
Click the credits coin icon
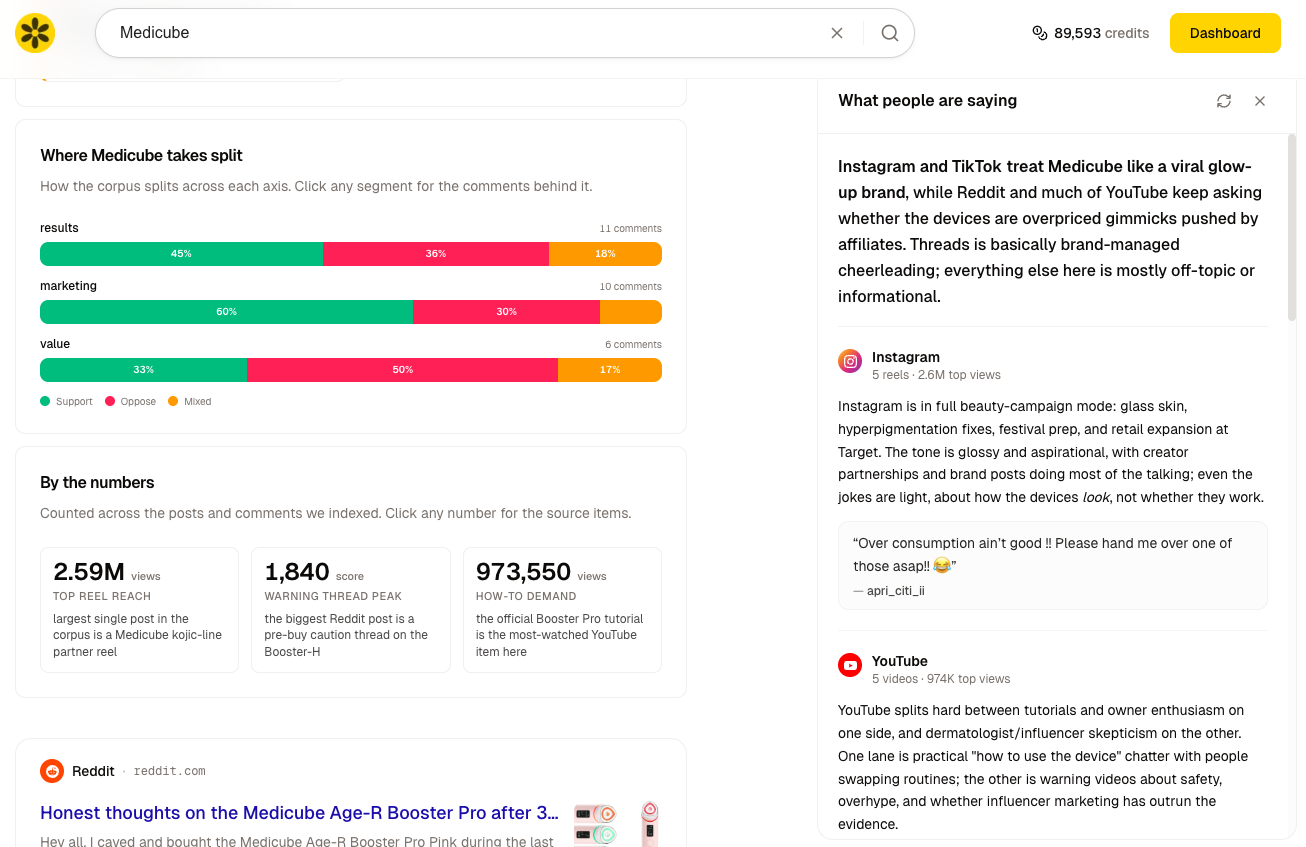[x=1040, y=33]
